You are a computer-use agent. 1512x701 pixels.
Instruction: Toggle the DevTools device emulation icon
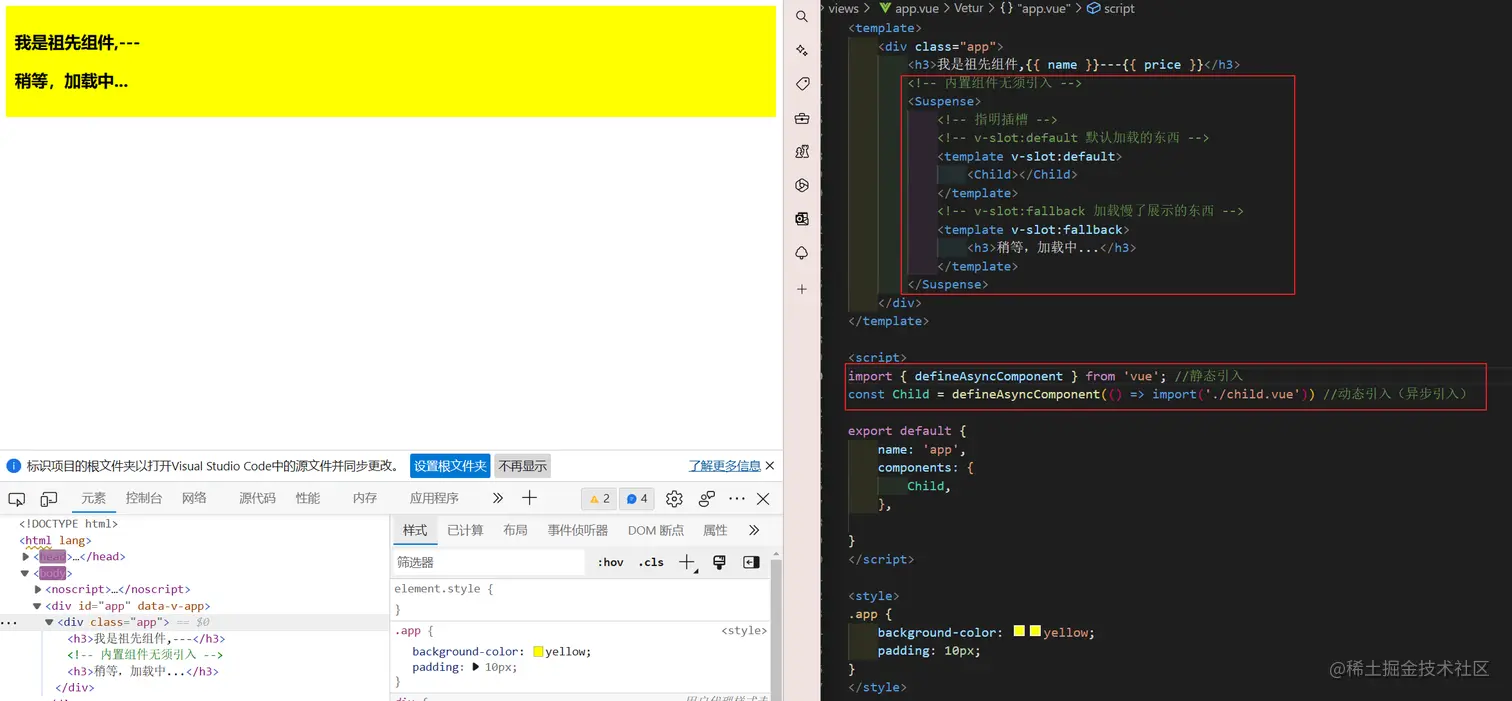pyautogui.click(x=49, y=499)
